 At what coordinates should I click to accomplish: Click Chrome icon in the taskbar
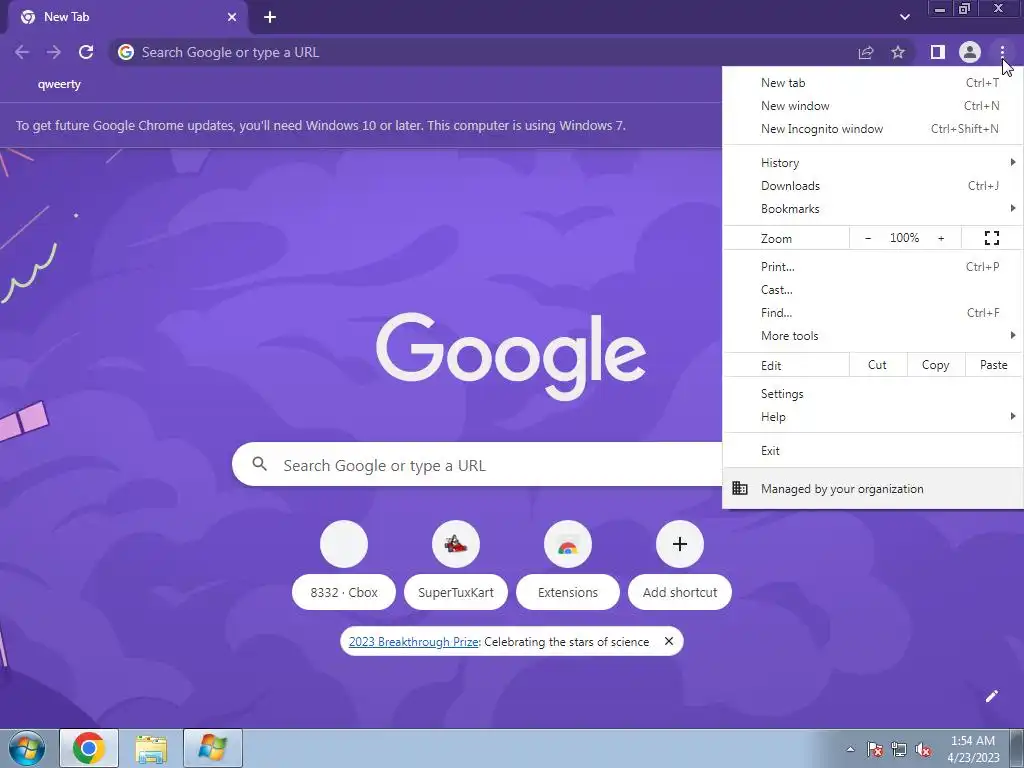tap(89, 748)
